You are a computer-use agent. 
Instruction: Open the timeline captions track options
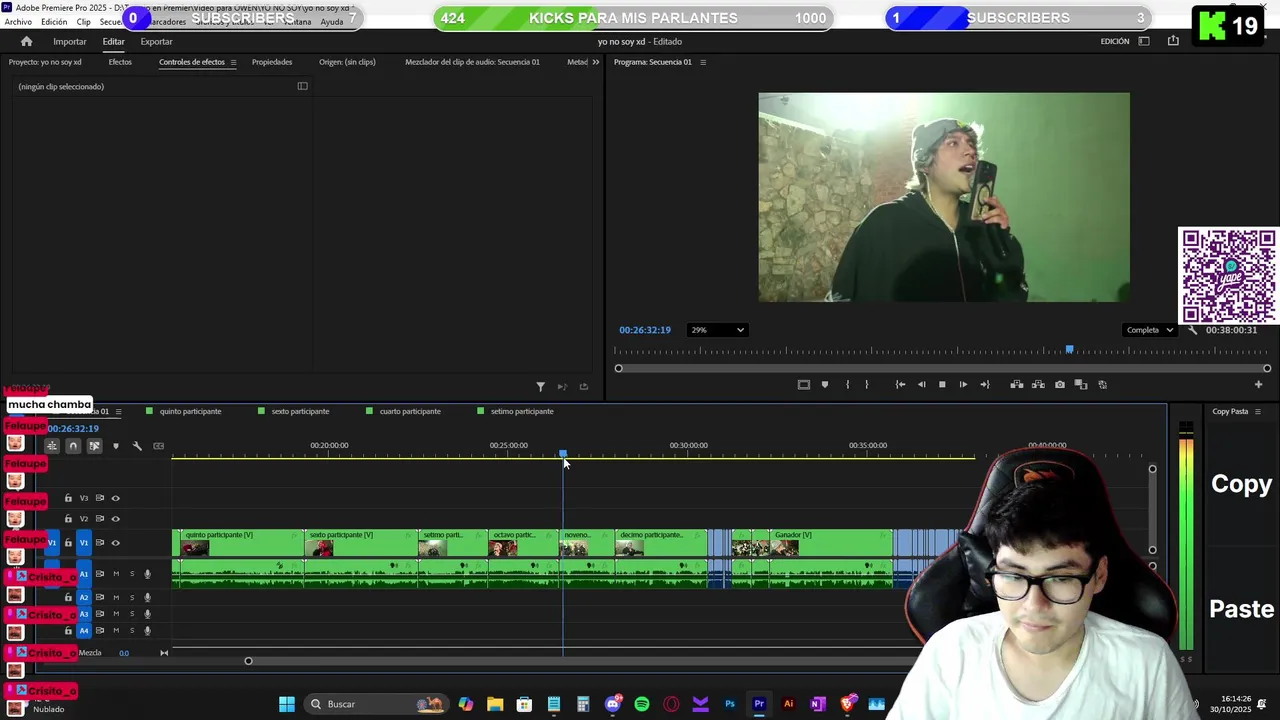click(x=158, y=446)
